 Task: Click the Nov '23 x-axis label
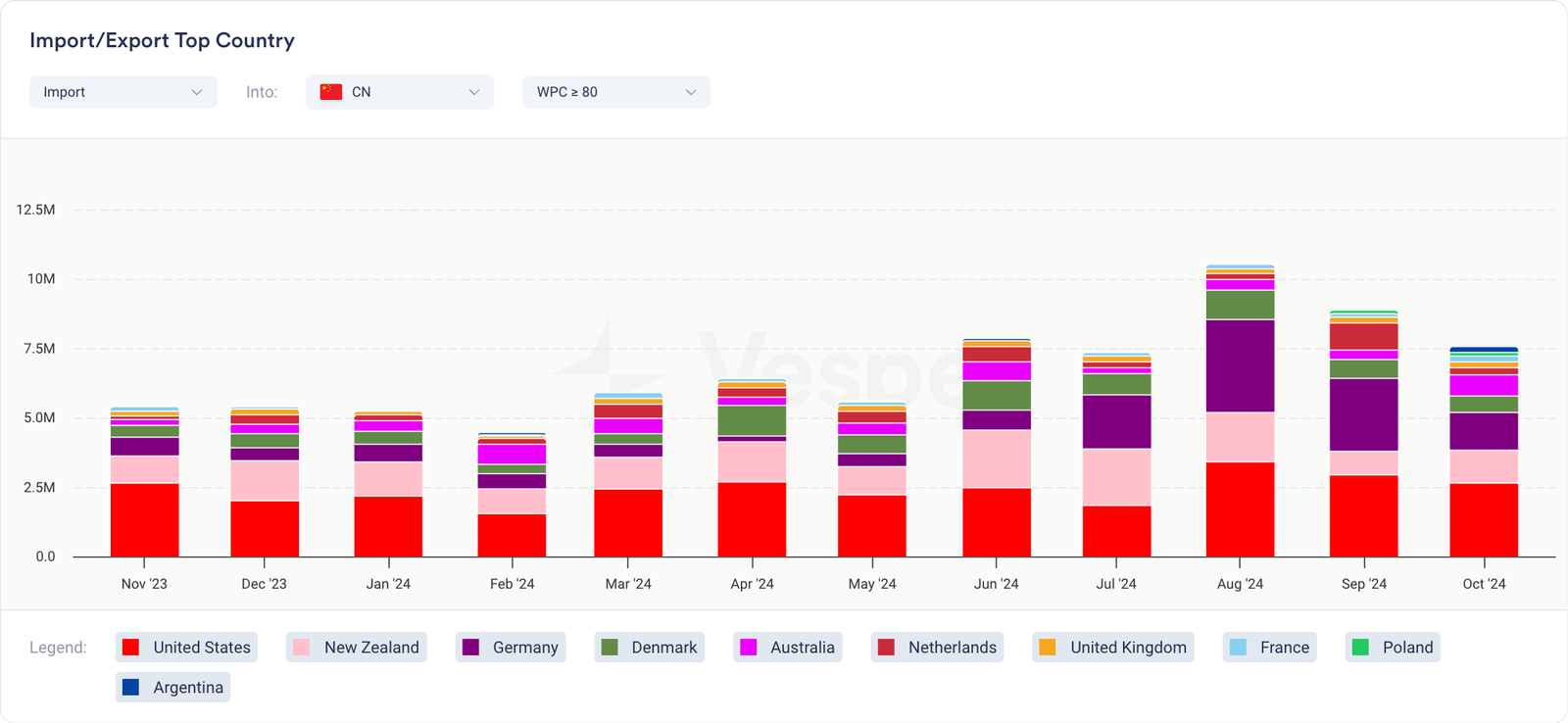click(144, 584)
